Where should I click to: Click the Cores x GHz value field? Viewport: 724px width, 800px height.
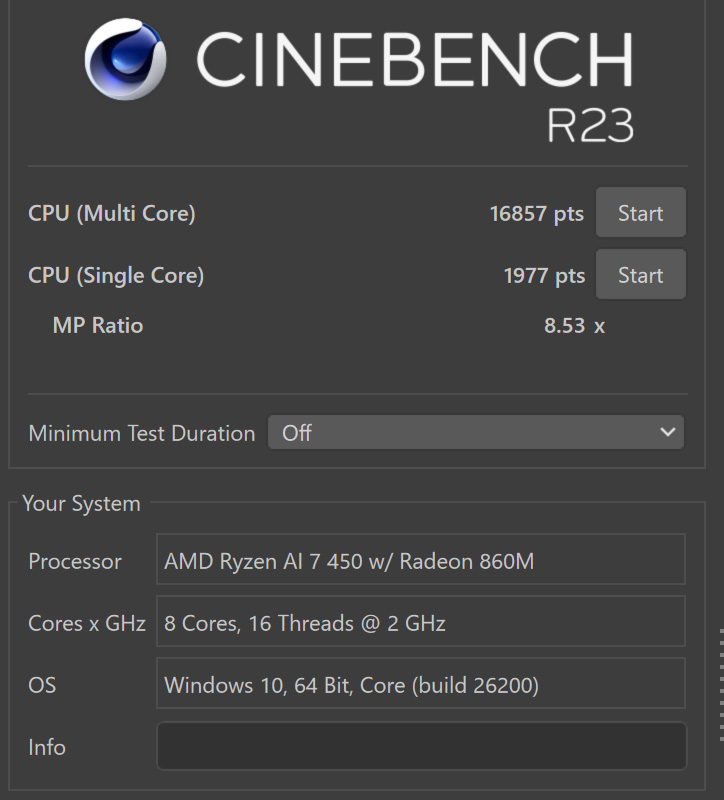420,621
